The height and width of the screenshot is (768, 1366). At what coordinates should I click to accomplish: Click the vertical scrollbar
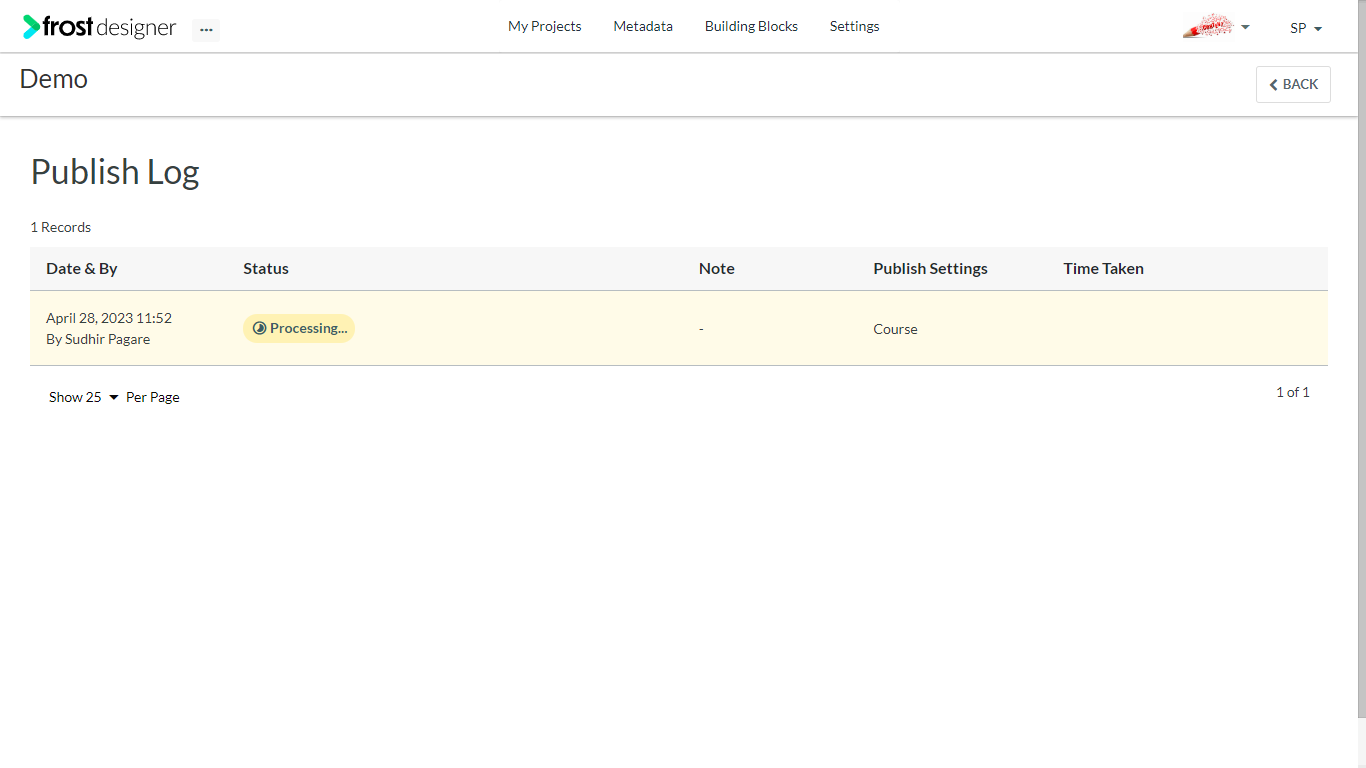pos(1361,360)
